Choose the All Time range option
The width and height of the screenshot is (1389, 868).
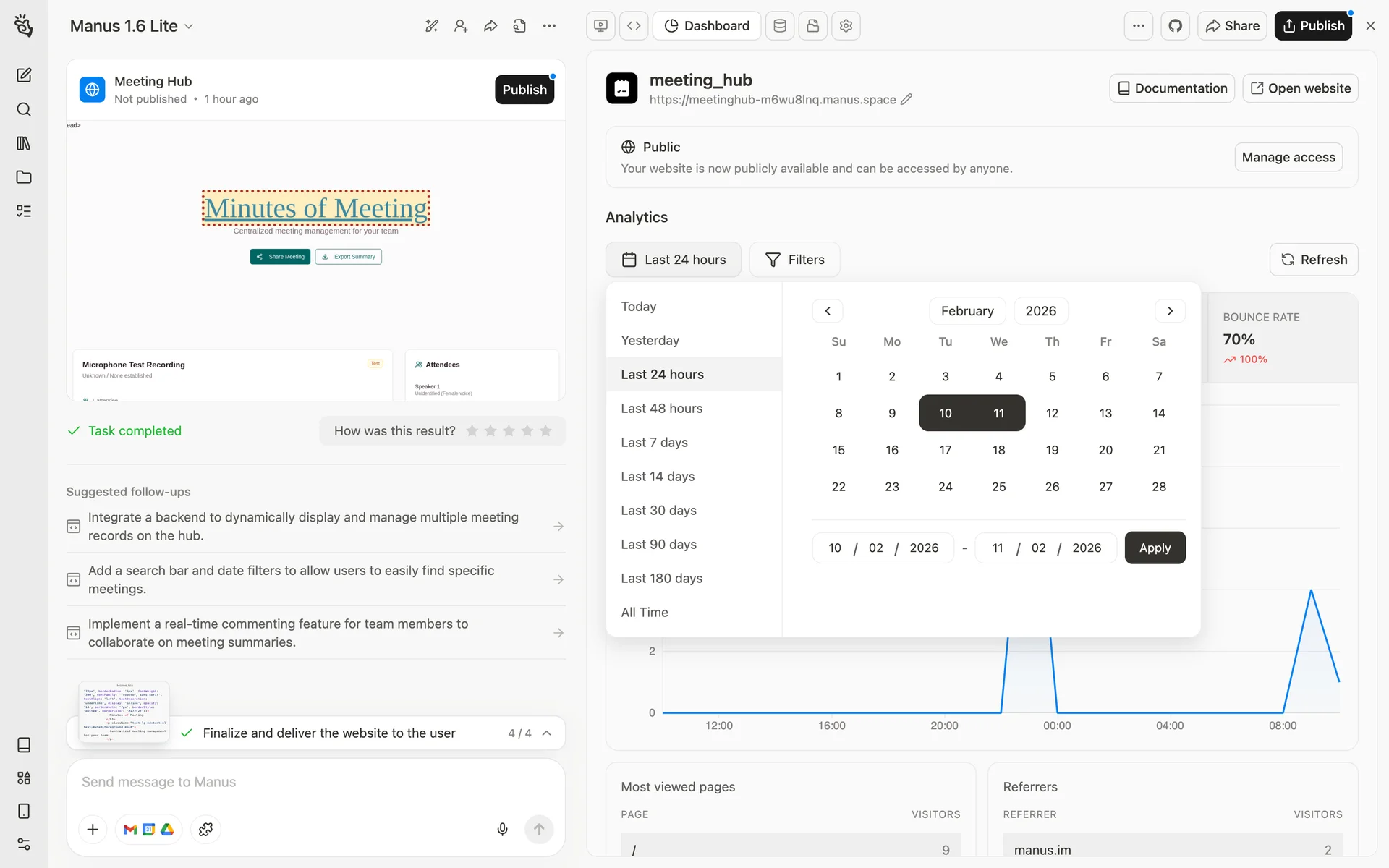pyautogui.click(x=644, y=613)
